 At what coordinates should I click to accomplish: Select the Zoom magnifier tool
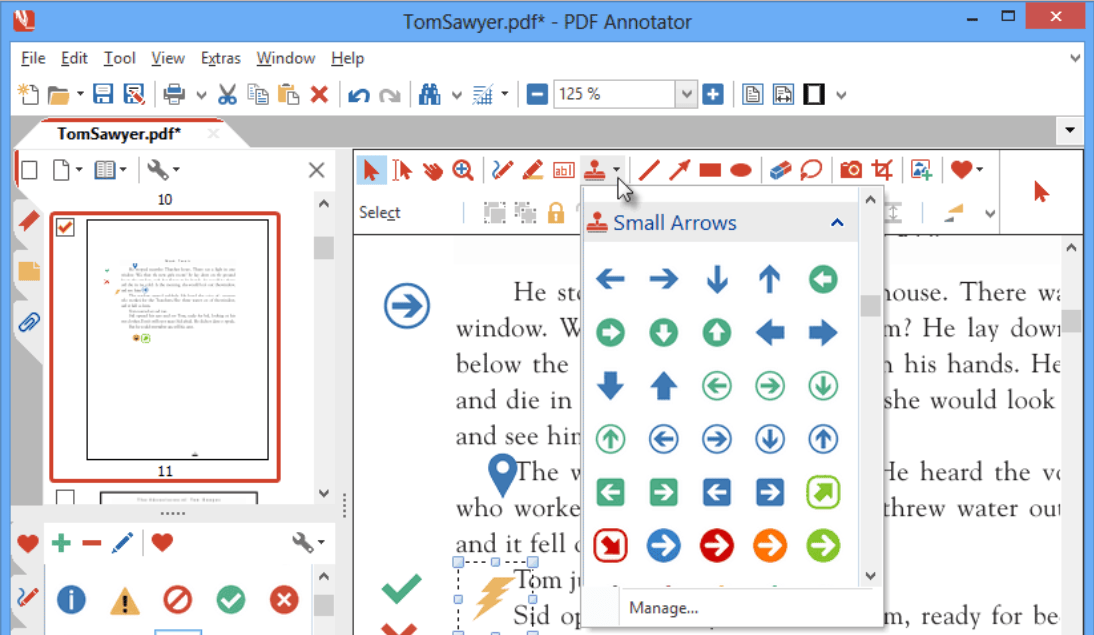tap(463, 170)
